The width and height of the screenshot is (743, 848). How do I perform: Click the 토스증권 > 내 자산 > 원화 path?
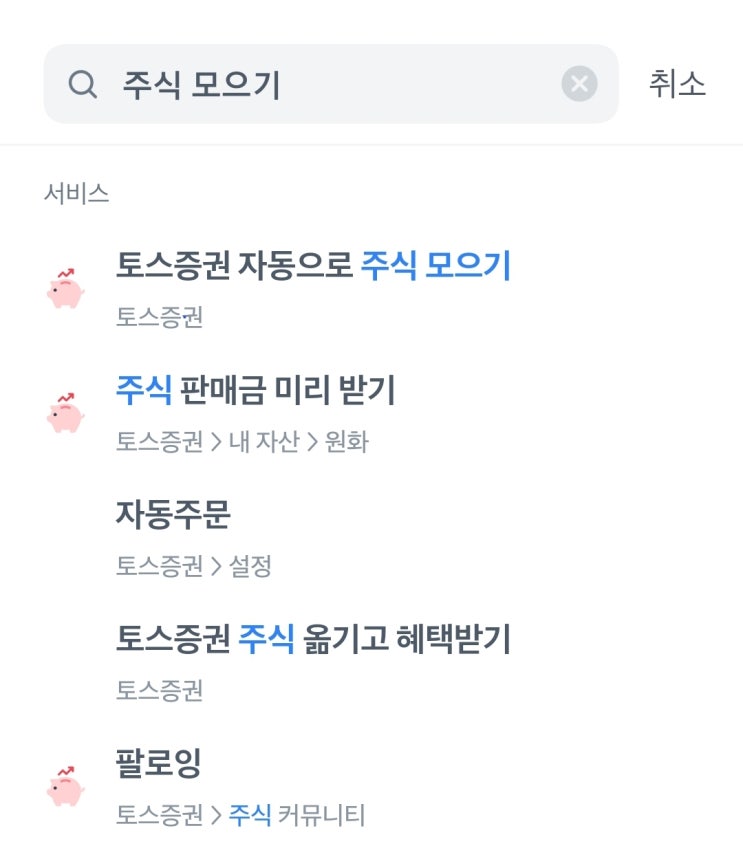[x=242, y=442]
